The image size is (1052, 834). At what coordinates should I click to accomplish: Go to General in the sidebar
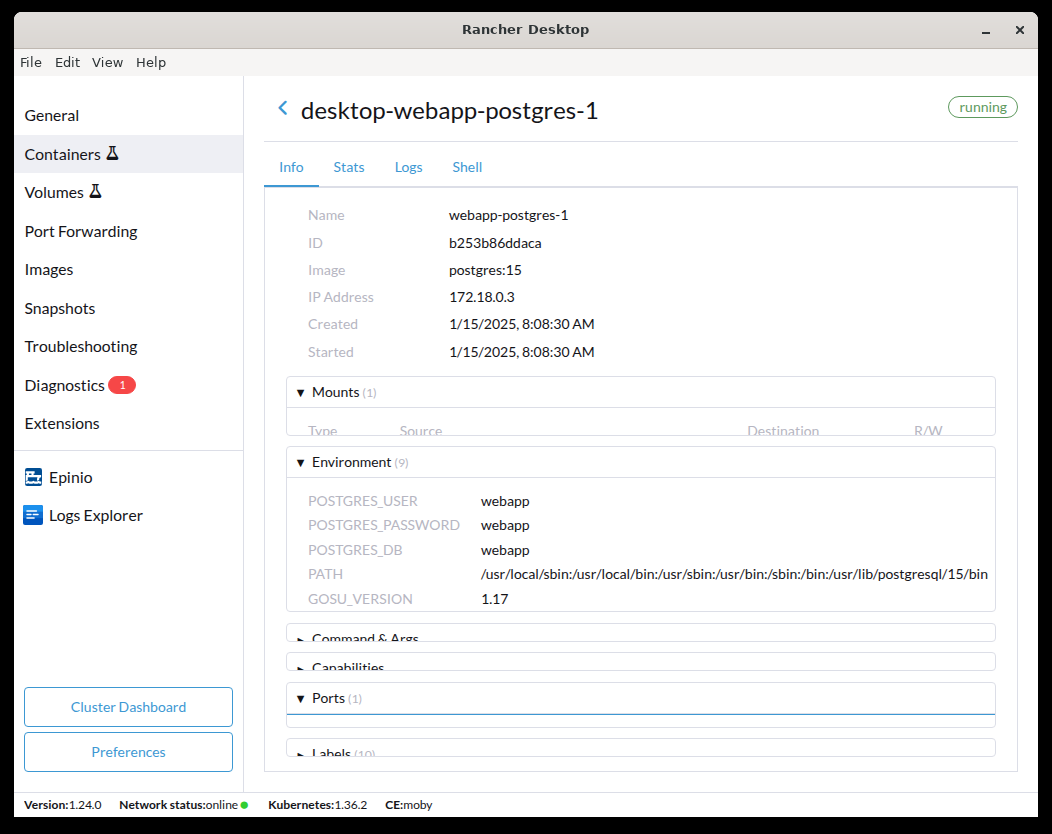pos(129,115)
